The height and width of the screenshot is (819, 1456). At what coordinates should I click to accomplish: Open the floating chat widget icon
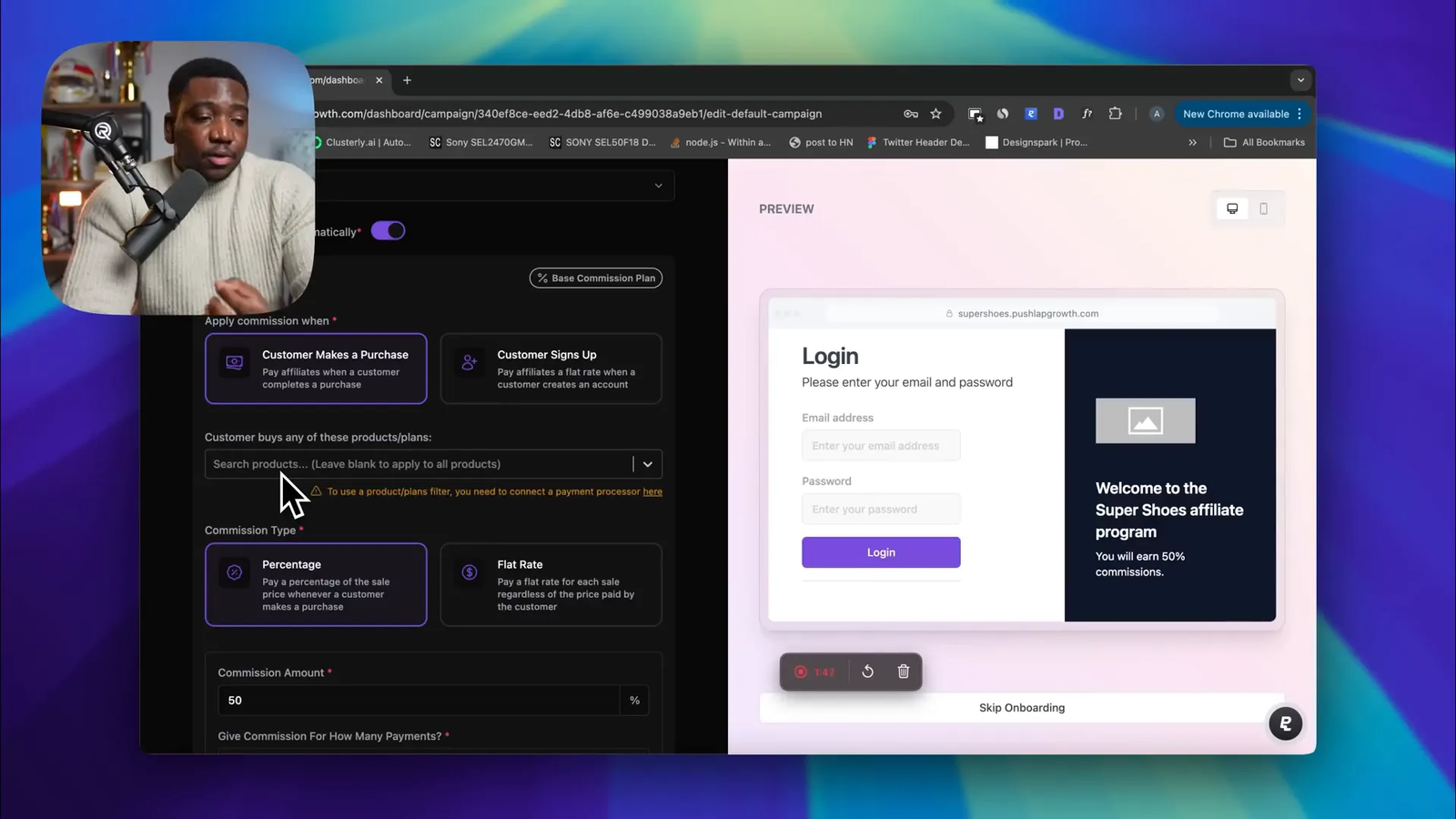1285,723
